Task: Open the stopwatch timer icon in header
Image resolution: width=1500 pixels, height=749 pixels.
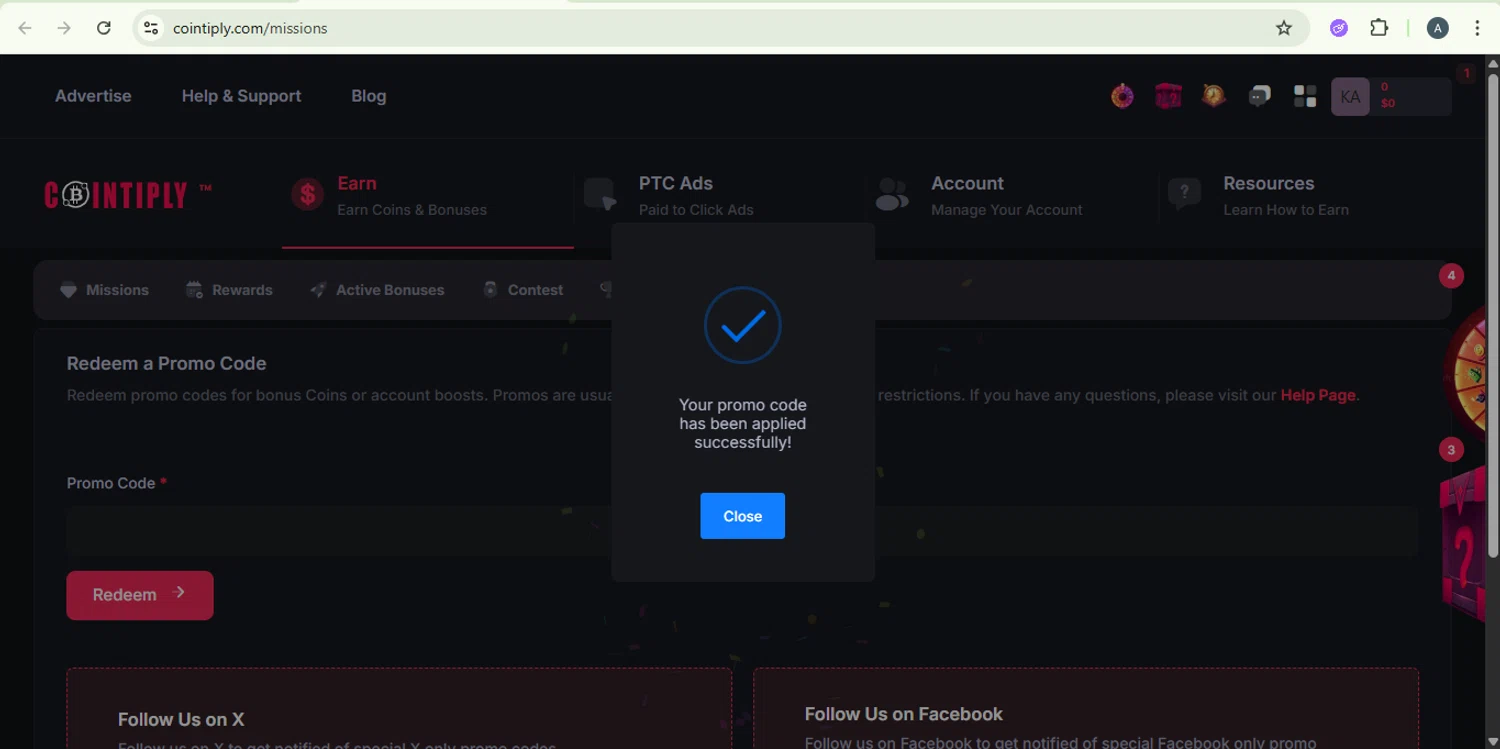Action: click(x=1214, y=96)
